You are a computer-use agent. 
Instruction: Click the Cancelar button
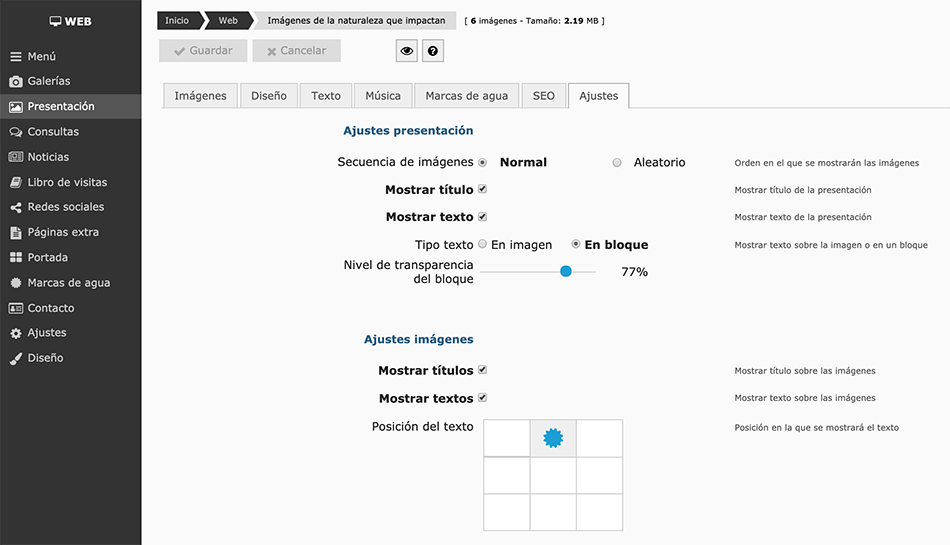296,51
